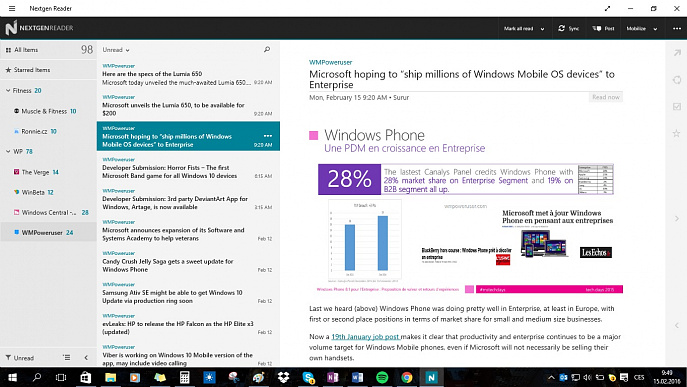
Task: Go to the next article with the right chevron
Action: coord(677,218)
